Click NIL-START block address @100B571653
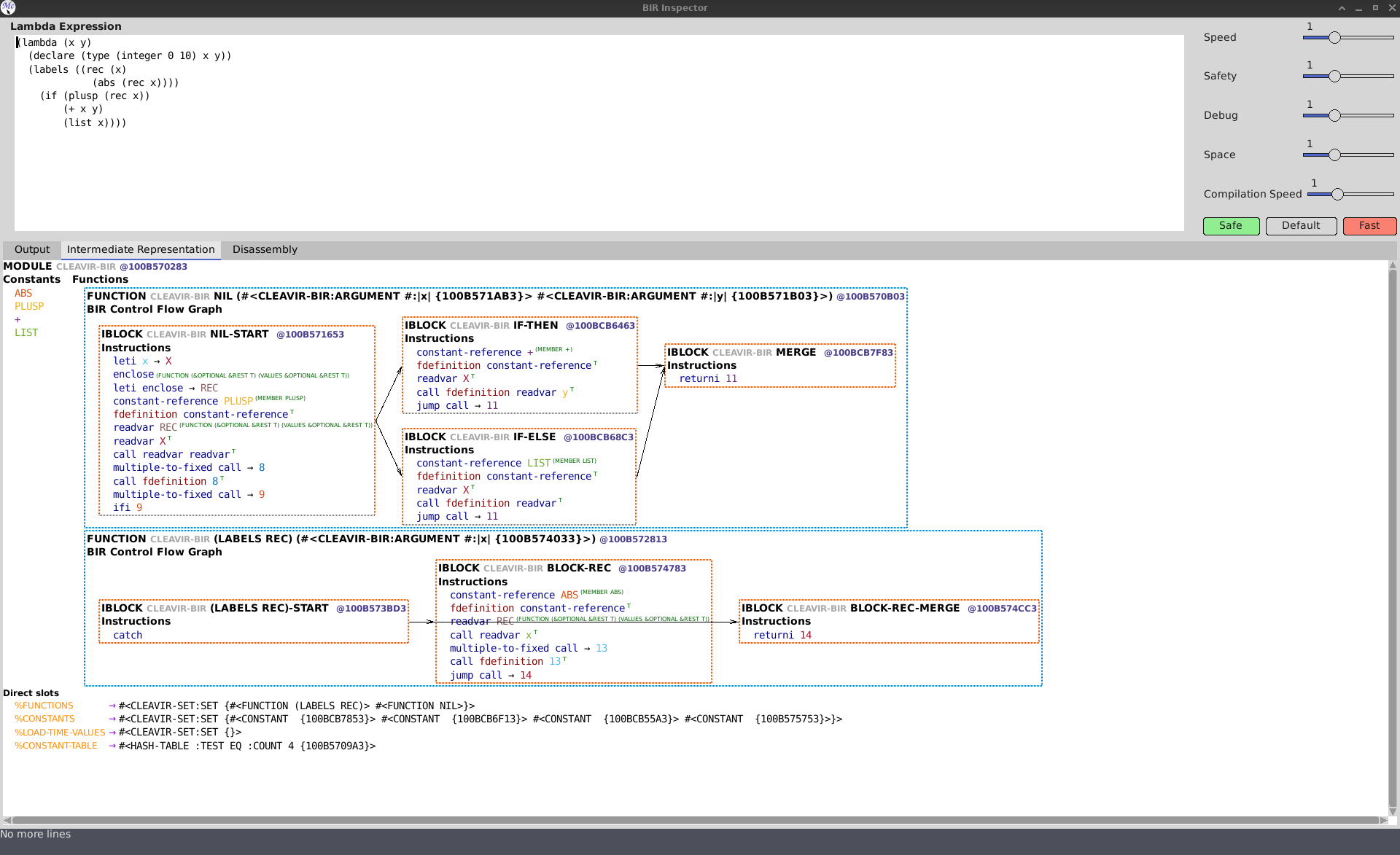This screenshot has height=855, width=1400. click(x=310, y=335)
